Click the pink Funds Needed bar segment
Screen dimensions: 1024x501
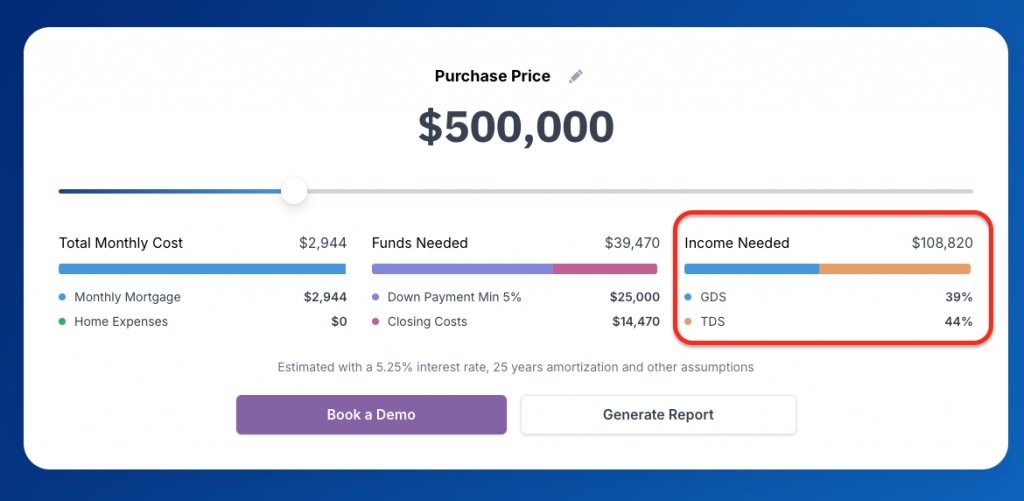pos(605,268)
